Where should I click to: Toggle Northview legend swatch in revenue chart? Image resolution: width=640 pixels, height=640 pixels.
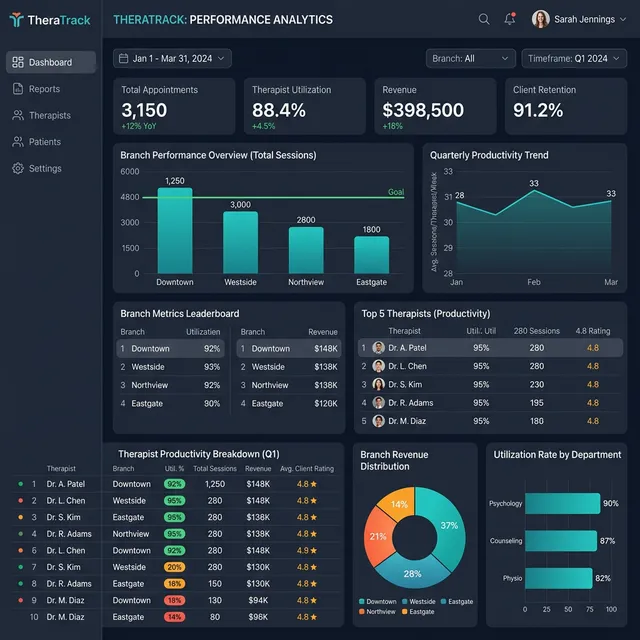point(362,611)
